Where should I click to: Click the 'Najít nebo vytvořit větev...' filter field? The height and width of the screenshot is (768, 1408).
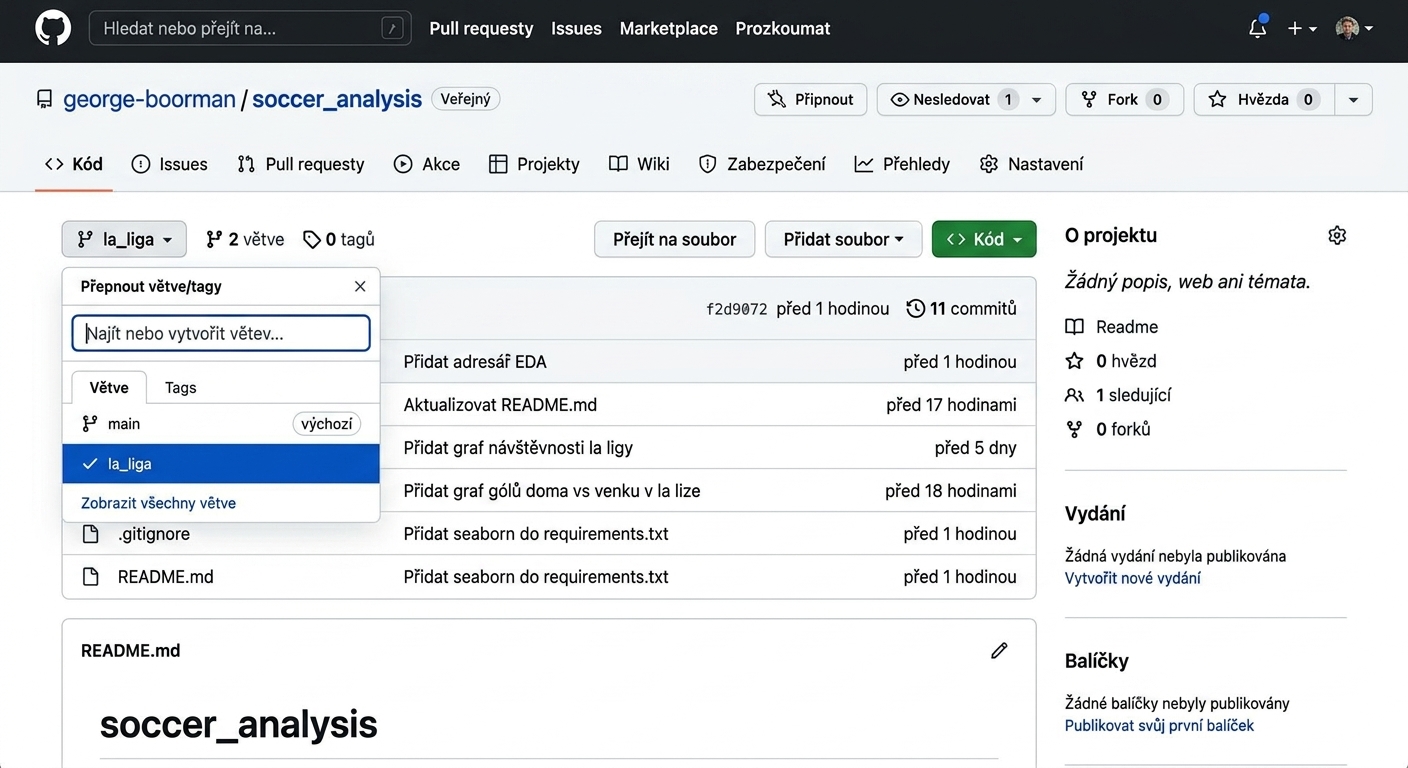[x=221, y=333]
